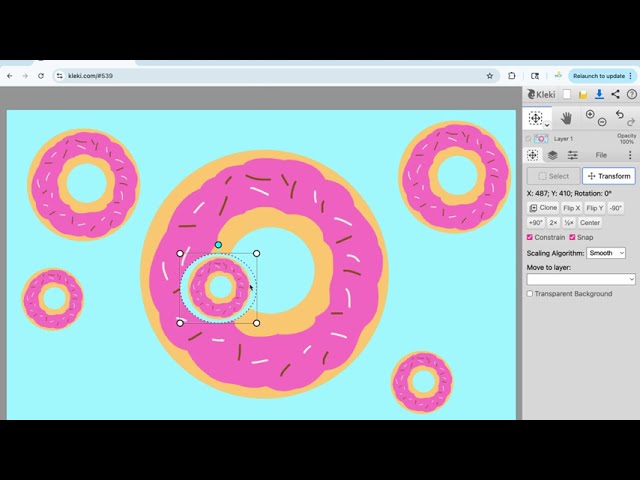This screenshot has width=640, height=480.
Task: Center the selection on canvas
Action: [x=590, y=222]
